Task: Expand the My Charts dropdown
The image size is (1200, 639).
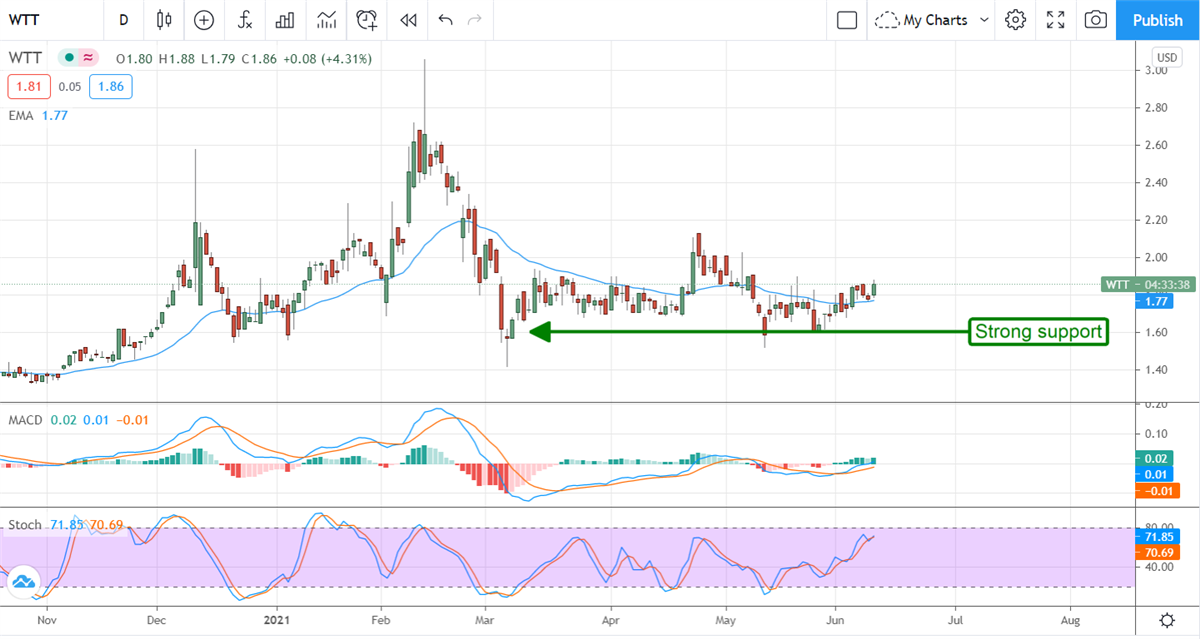Action: click(932, 20)
